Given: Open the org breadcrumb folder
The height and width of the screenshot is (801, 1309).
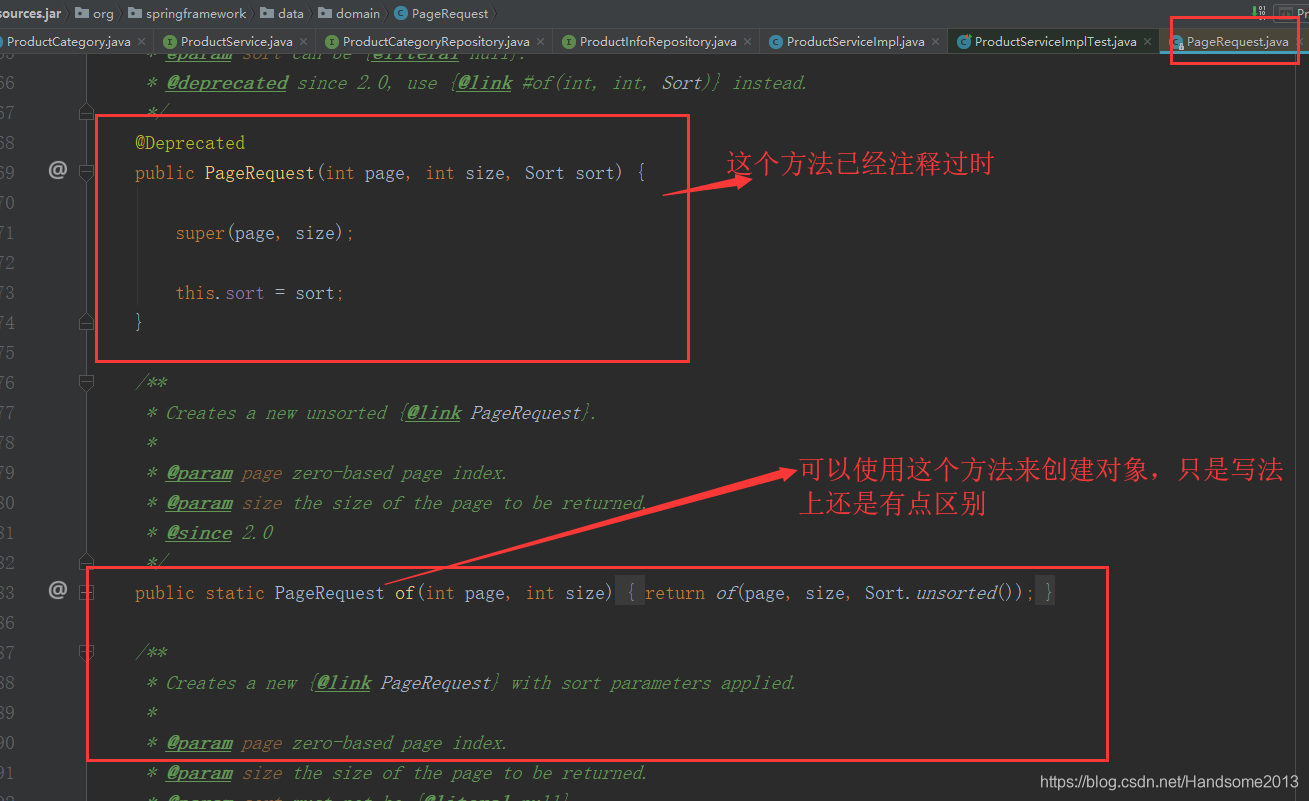Looking at the screenshot, I should coord(95,13).
